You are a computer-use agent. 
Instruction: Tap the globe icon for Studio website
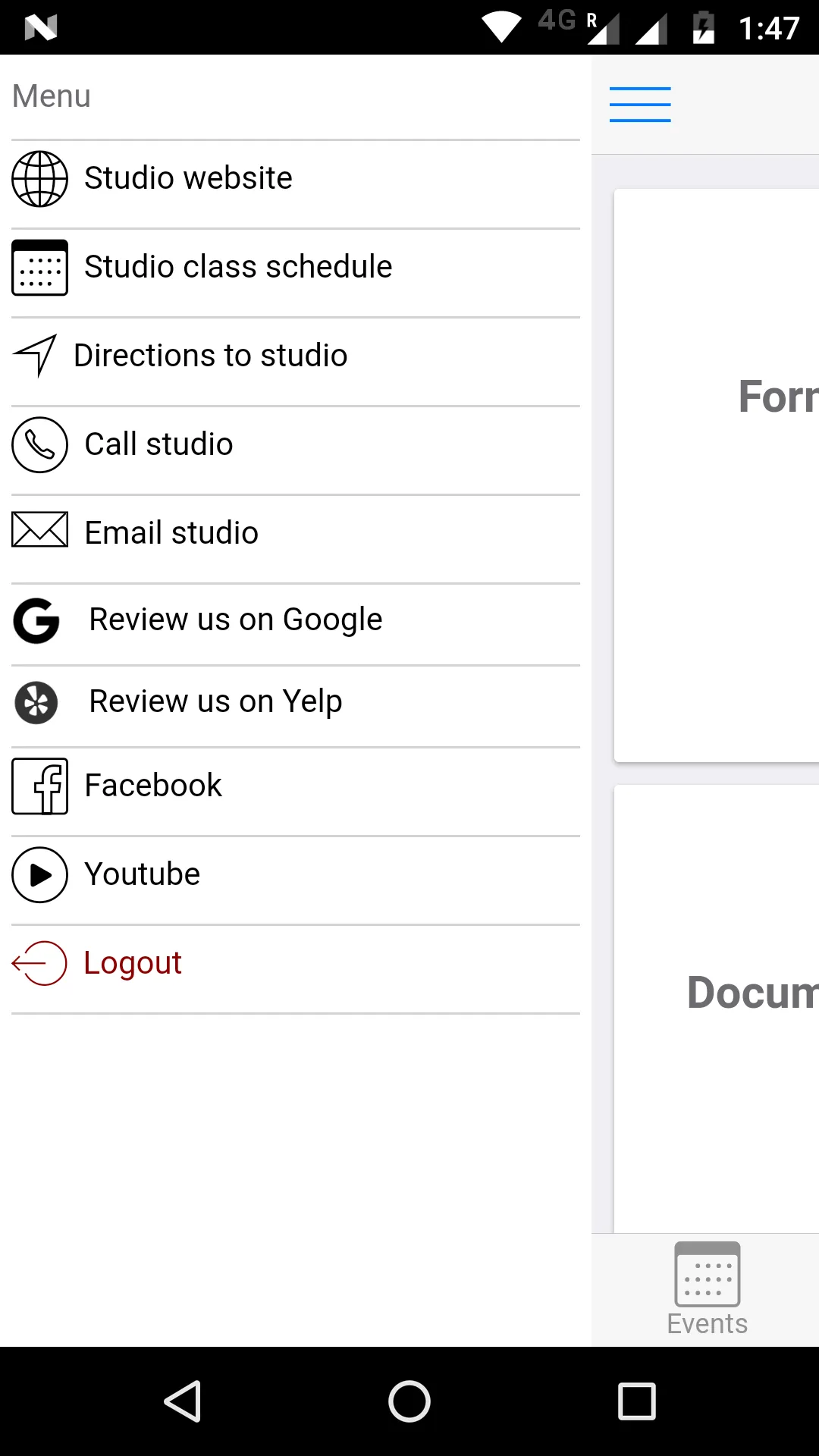39,179
